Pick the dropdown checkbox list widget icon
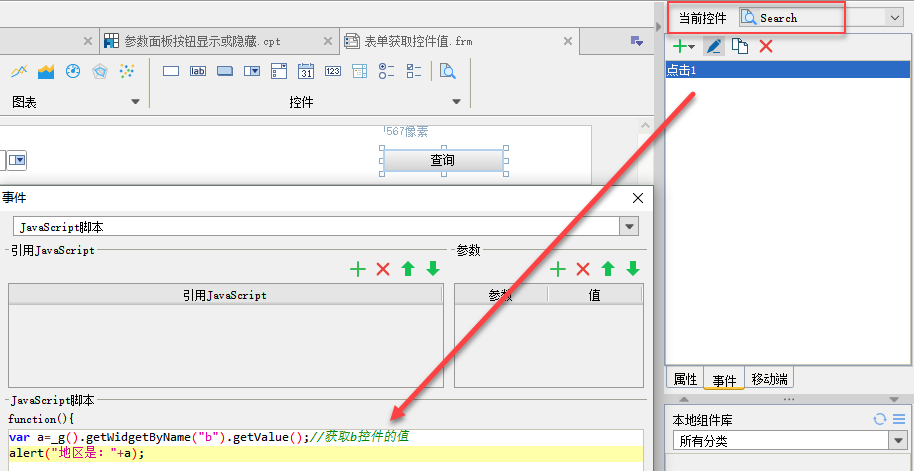 coord(279,71)
